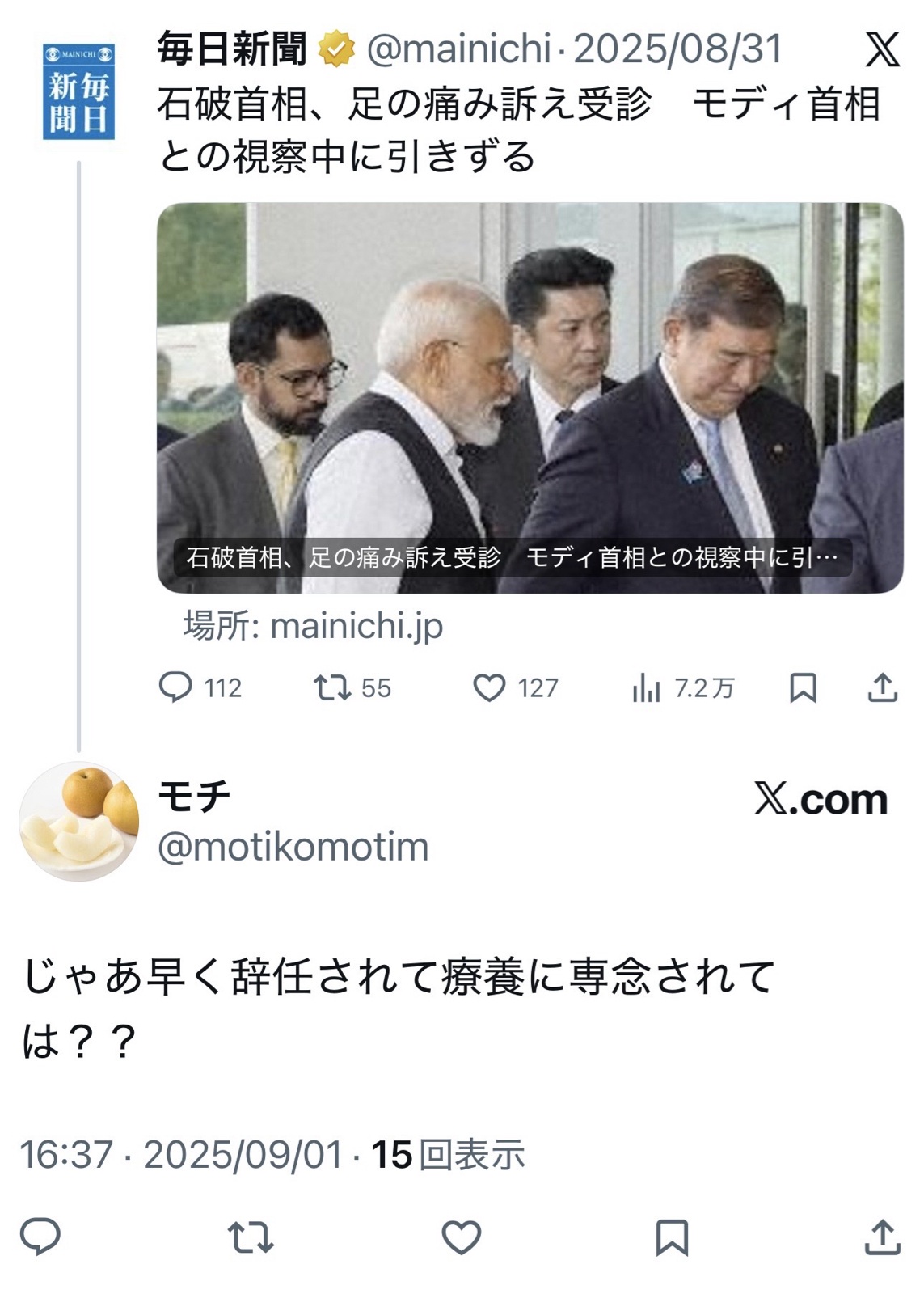924x1294 pixels.
Task: Follow the 場所: mainichi.jp link
Action: pyautogui.click(x=314, y=626)
